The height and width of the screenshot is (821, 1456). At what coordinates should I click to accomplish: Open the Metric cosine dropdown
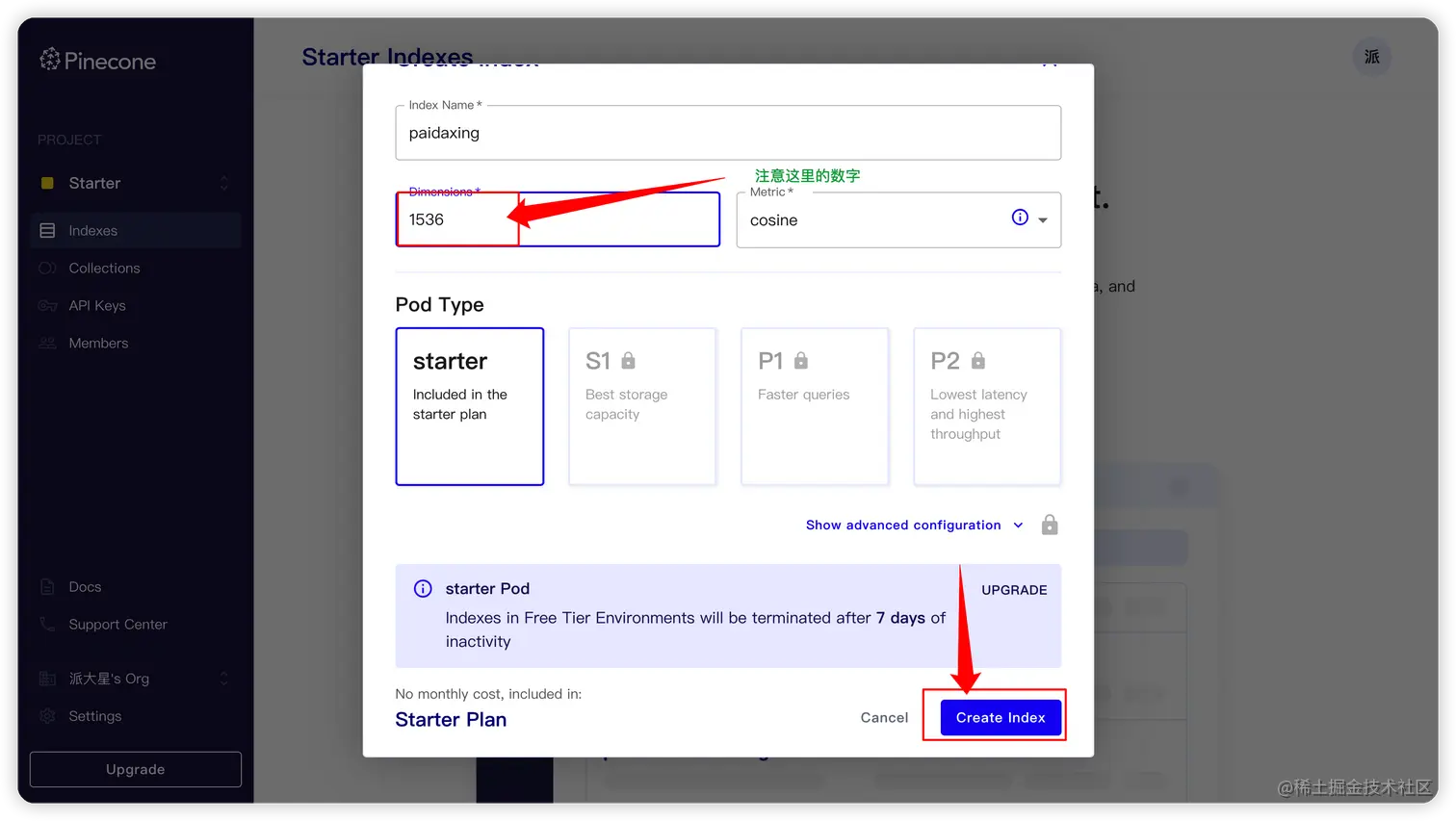[x=898, y=219]
